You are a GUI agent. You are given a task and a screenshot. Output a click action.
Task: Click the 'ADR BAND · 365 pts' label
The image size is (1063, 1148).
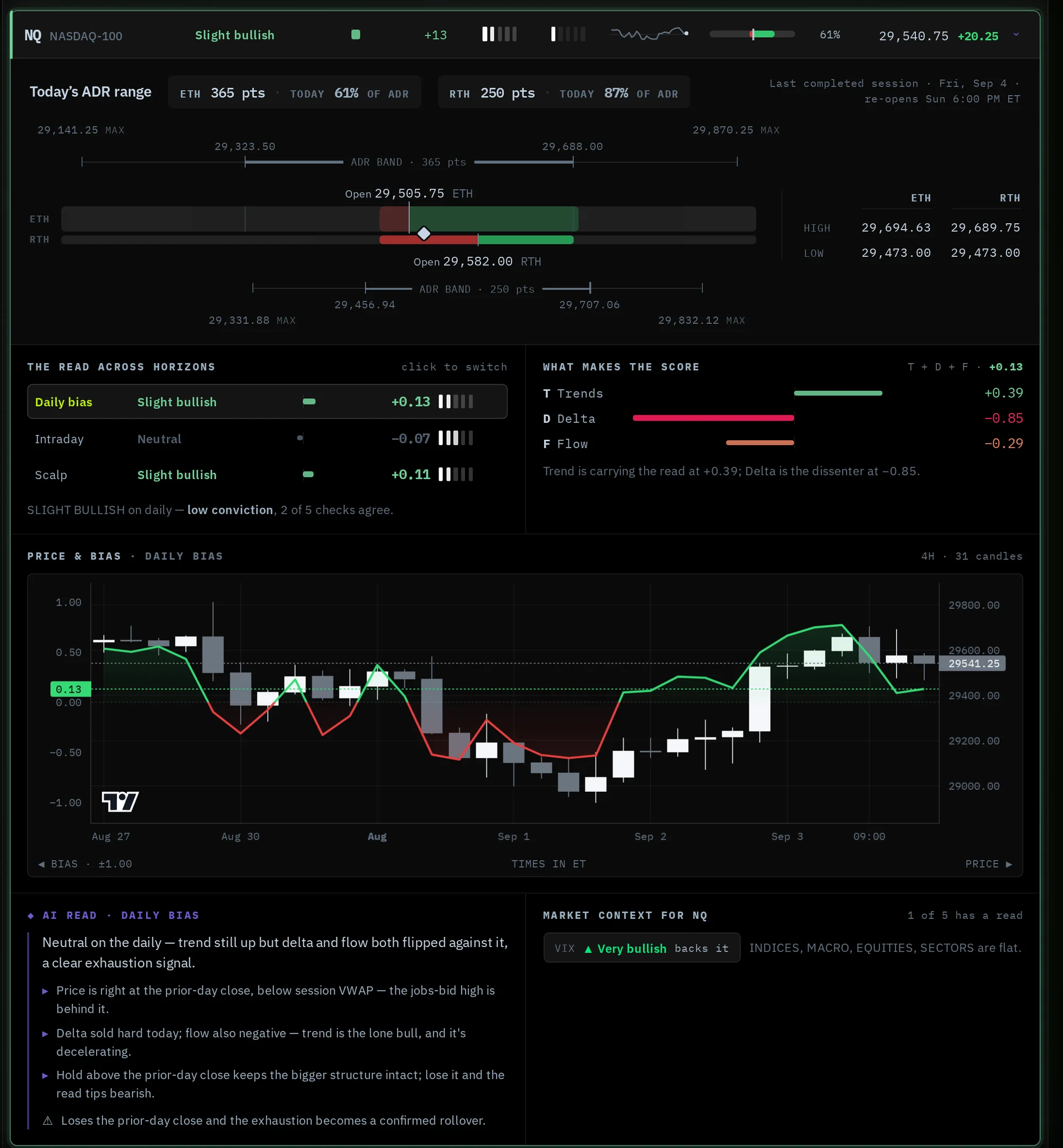point(408,162)
